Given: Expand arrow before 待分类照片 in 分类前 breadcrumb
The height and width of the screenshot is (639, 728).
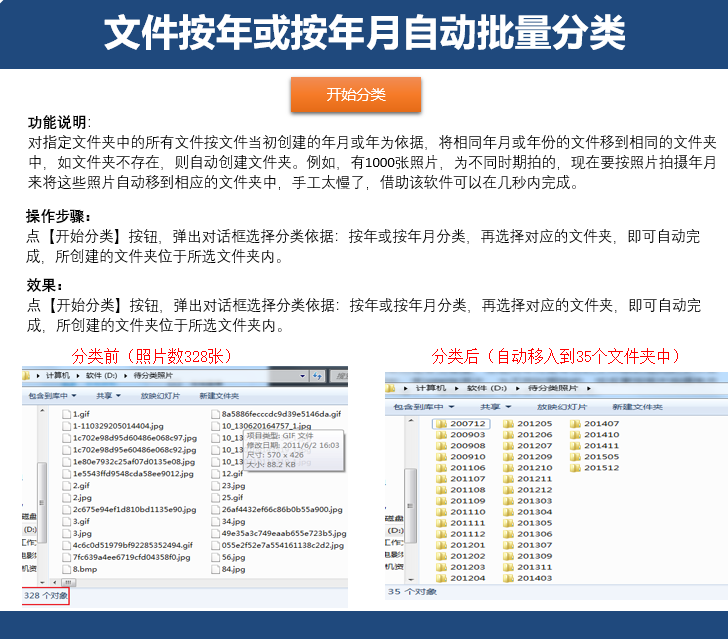Looking at the screenshot, I should [125, 376].
